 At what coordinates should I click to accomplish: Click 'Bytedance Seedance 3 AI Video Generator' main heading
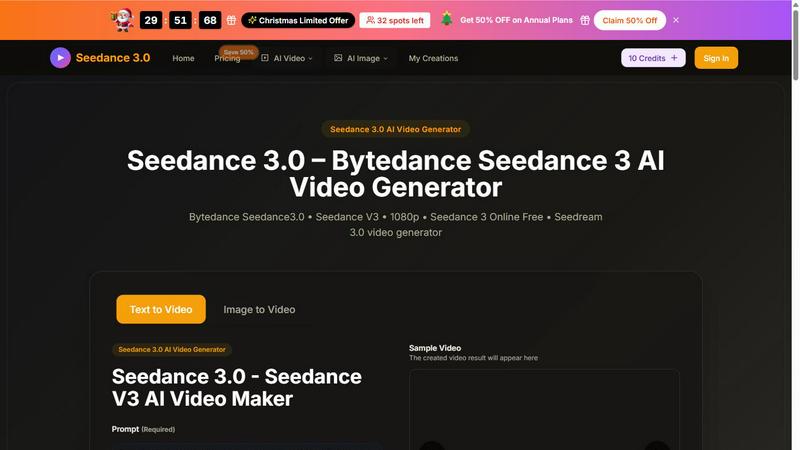pyautogui.click(x=395, y=173)
